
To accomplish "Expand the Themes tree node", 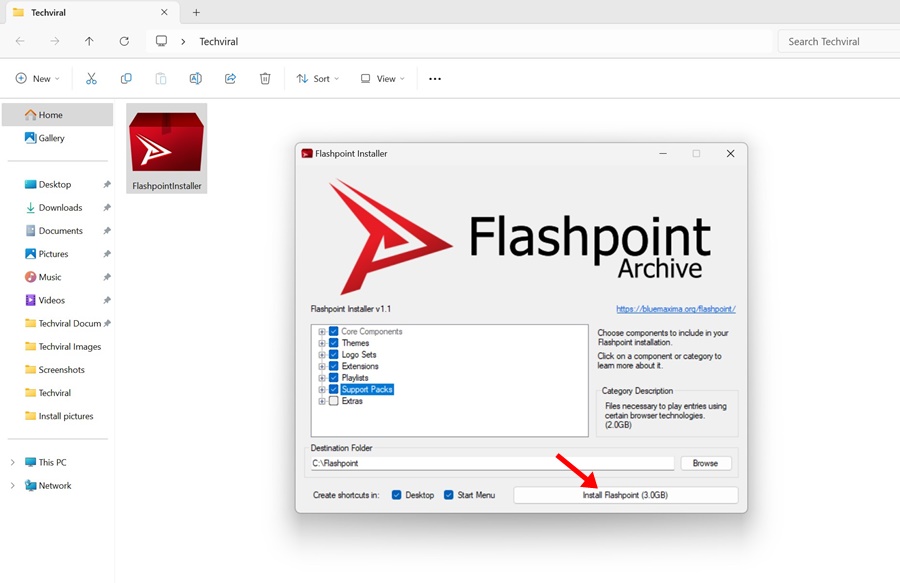I will 322,343.
